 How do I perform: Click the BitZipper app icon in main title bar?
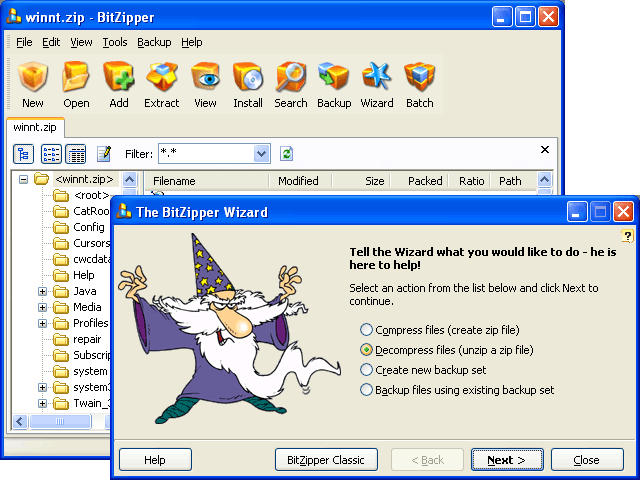14,16
